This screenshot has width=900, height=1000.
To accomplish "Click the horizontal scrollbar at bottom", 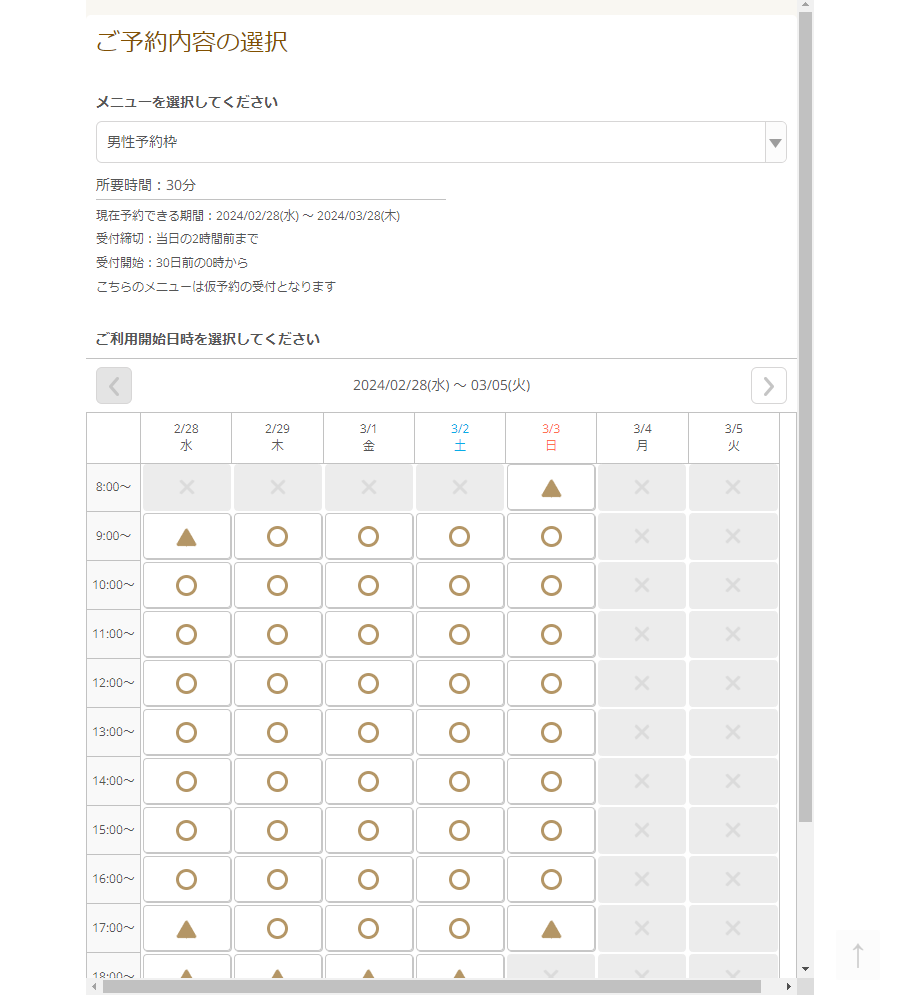I will pyautogui.click(x=430, y=987).
